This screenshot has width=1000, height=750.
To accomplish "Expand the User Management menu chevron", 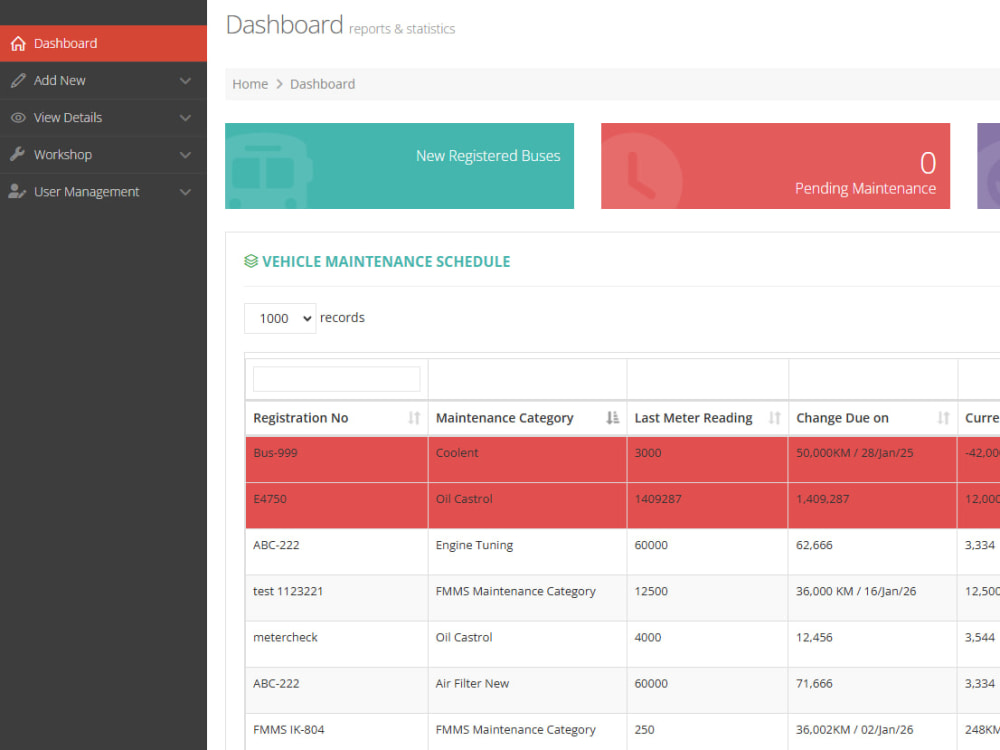I will [185, 191].
